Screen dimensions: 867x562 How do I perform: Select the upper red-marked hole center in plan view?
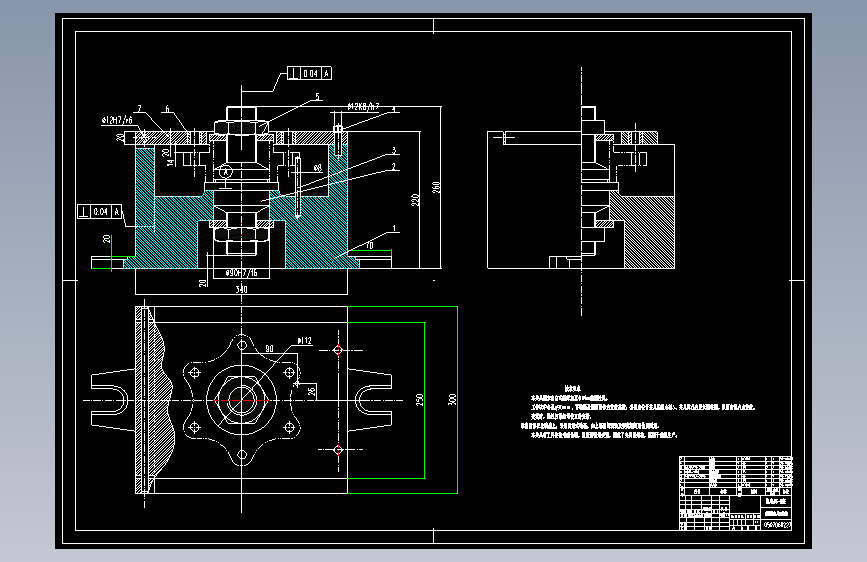tap(338, 350)
